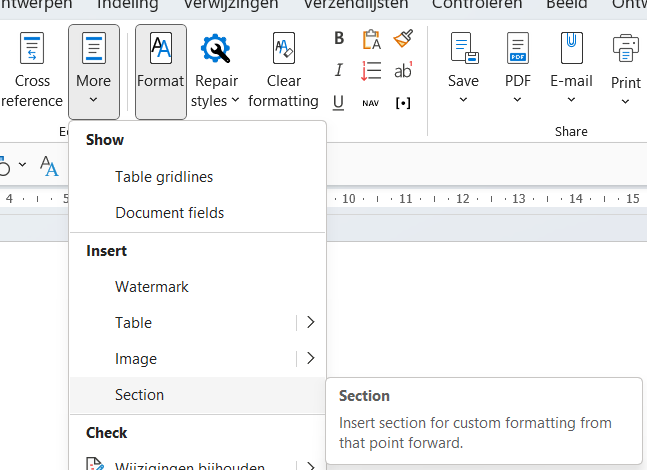Open the Save dropdown
647x470 pixels.
pyautogui.click(x=463, y=71)
